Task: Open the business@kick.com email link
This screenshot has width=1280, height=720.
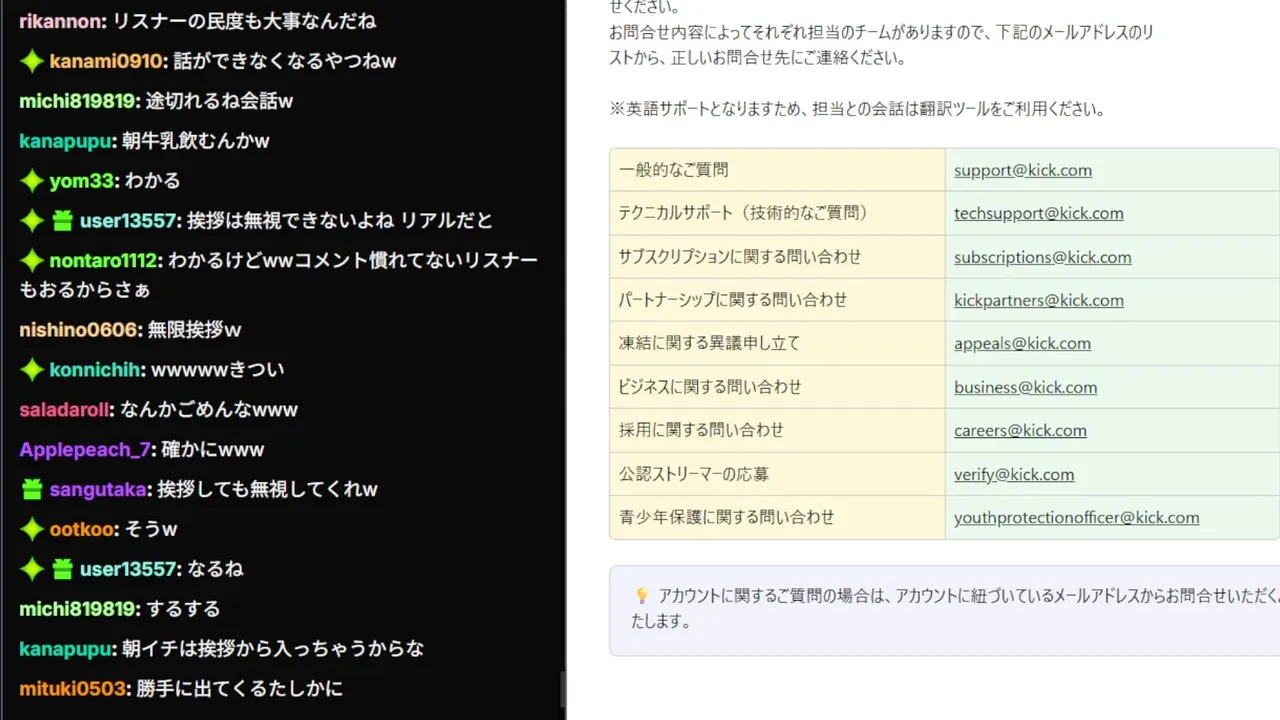Action: point(1025,387)
